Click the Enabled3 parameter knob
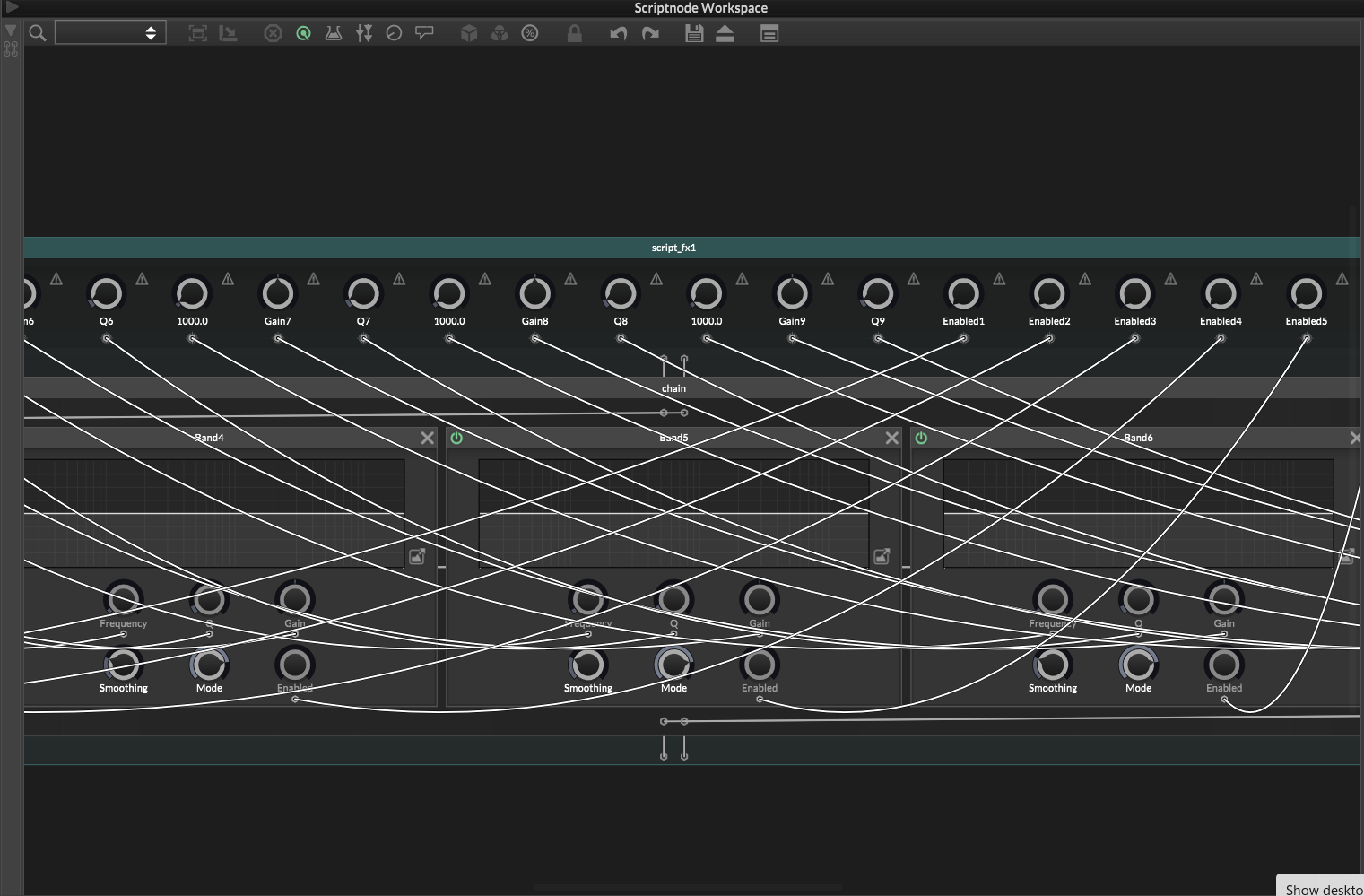The width and height of the screenshot is (1364, 896). (1135, 293)
